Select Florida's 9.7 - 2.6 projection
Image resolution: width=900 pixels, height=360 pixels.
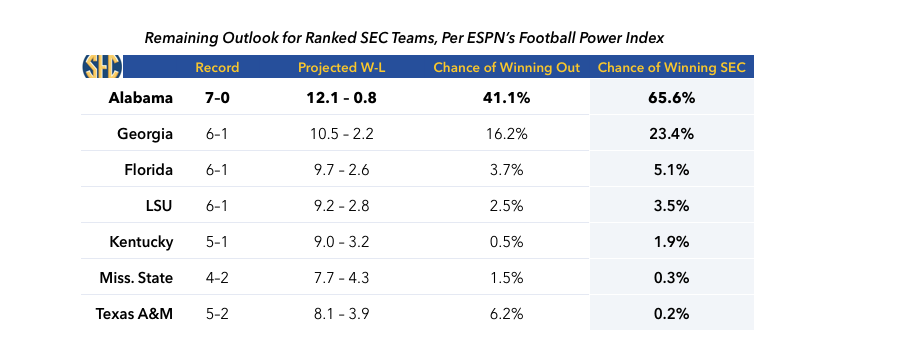[x=342, y=170]
